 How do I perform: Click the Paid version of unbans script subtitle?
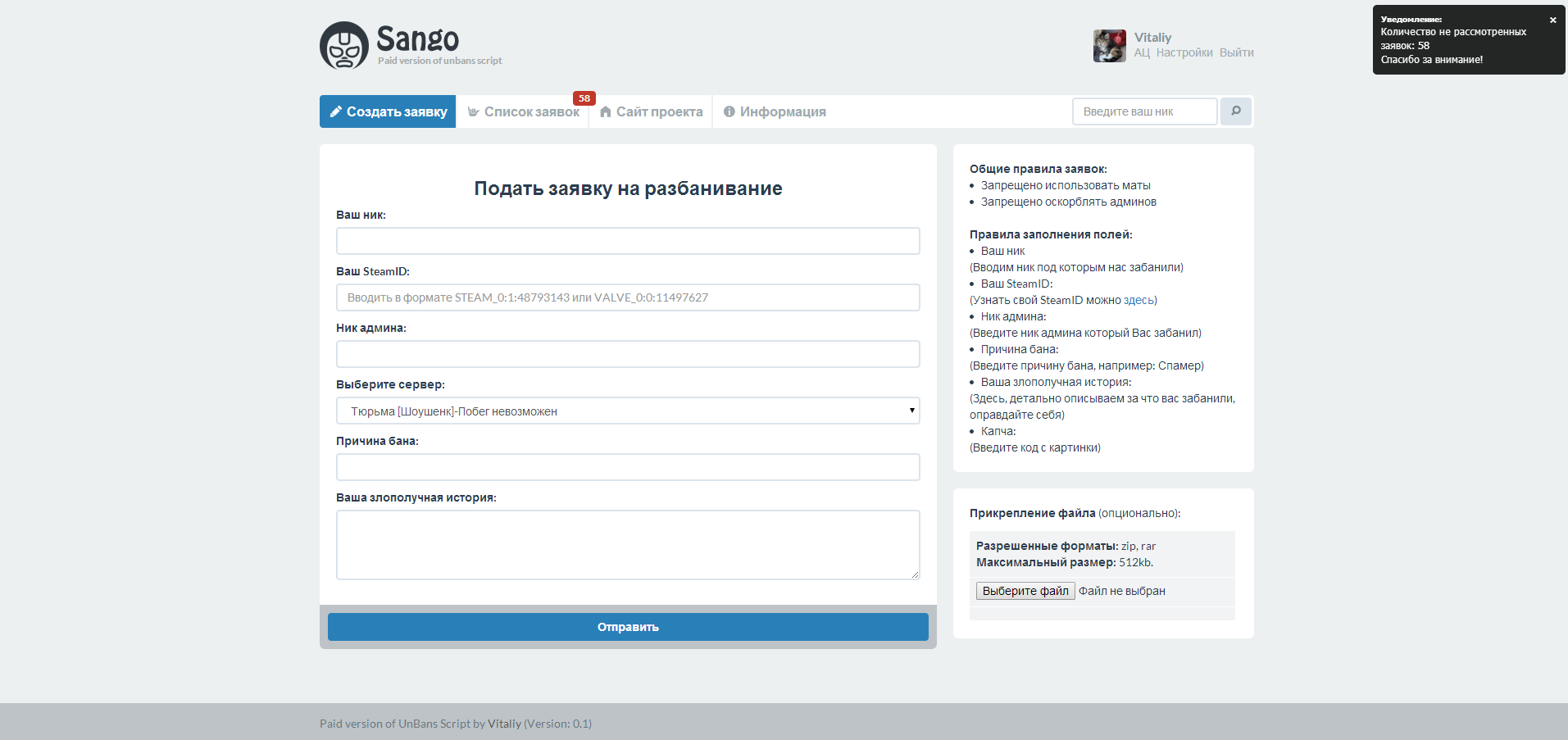click(440, 61)
